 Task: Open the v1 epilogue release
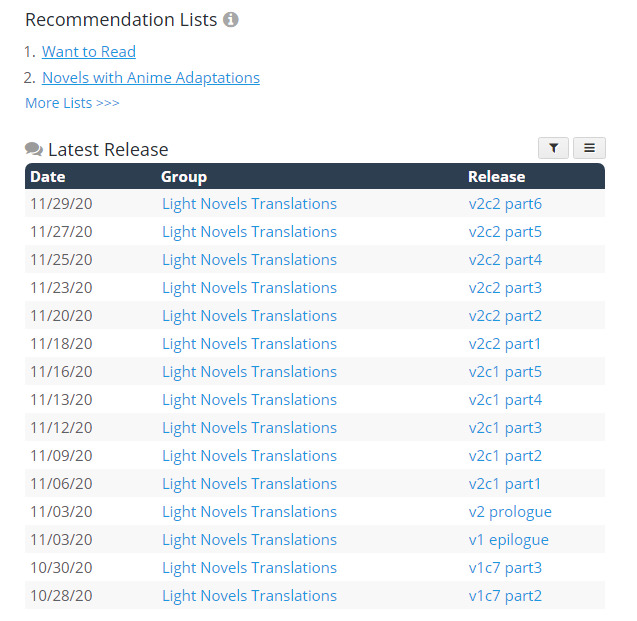click(x=508, y=540)
